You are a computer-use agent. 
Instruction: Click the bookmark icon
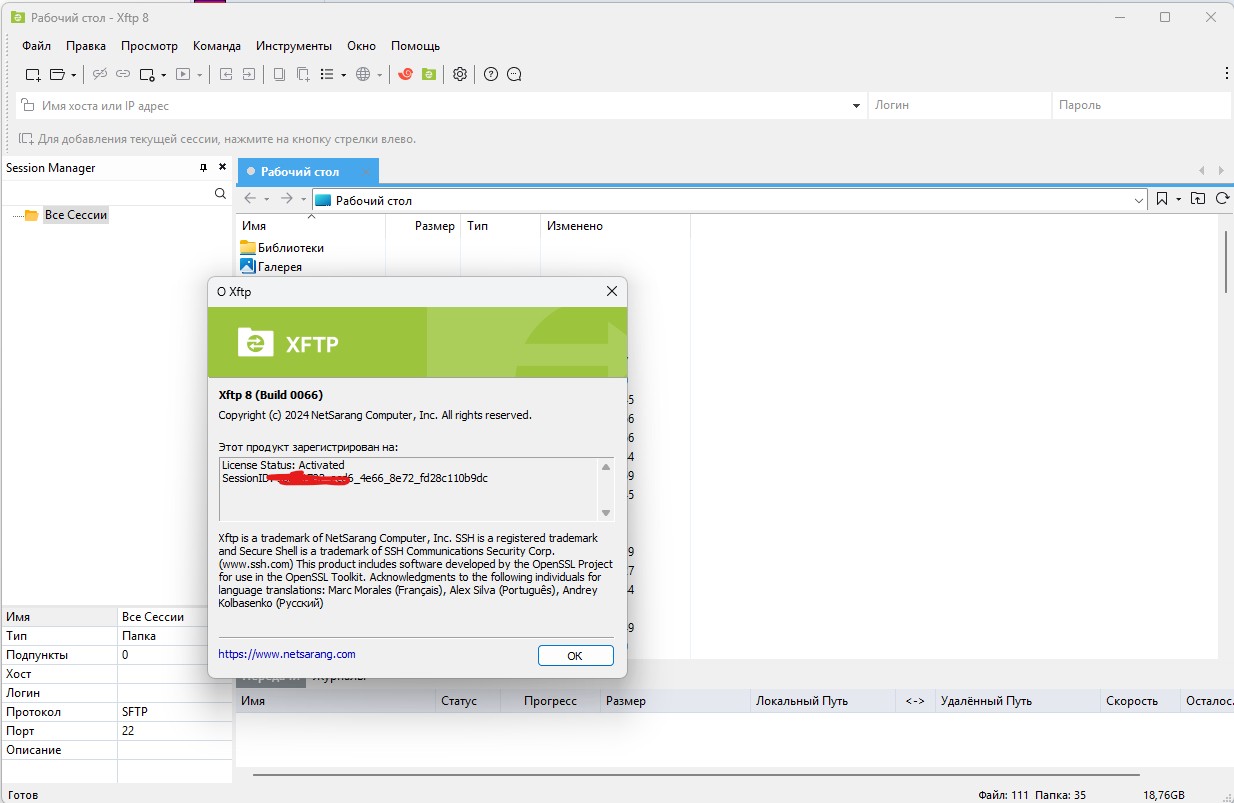[1162, 199]
